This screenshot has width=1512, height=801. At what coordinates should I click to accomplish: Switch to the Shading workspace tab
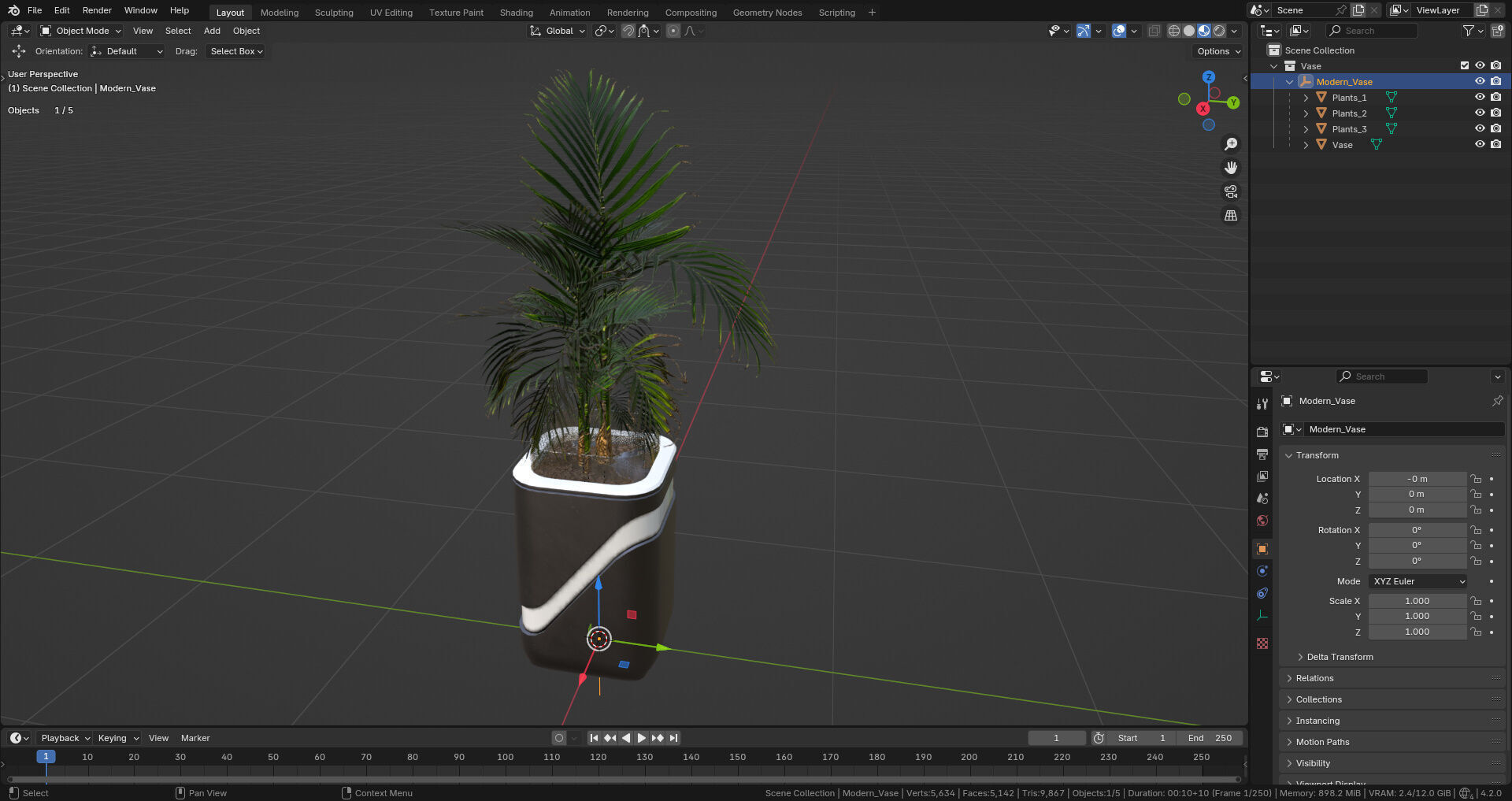point(516,13)
